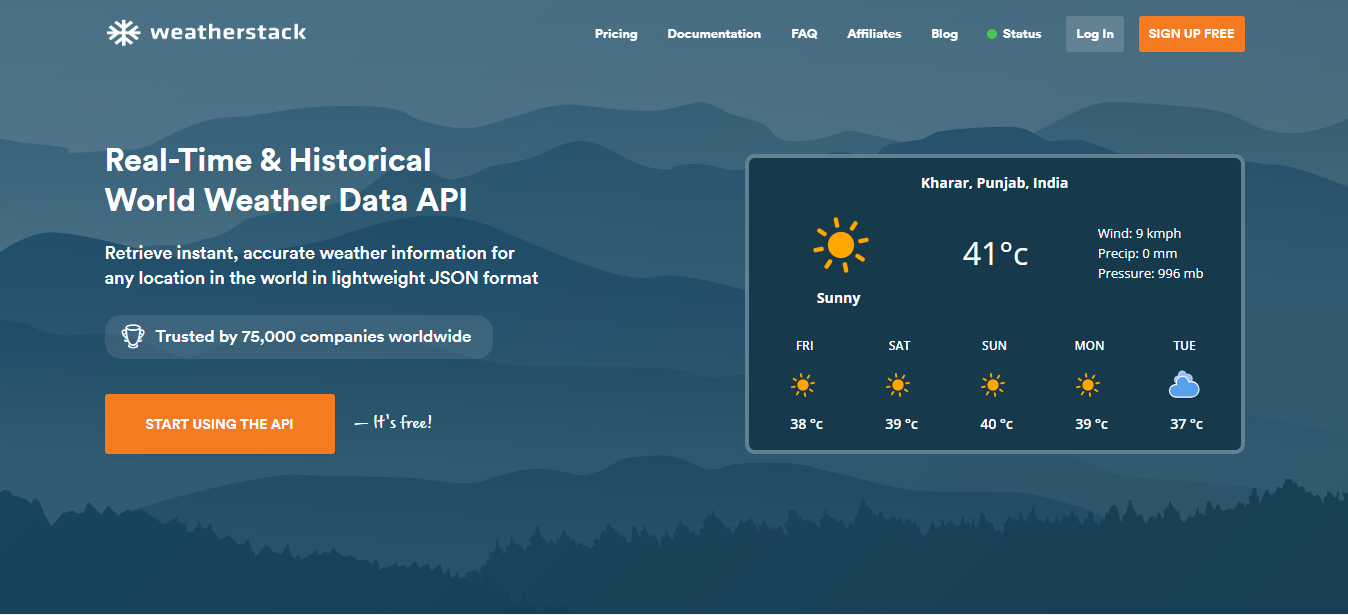Open the Affiliates link
This screenshot has width=1348, height=615.
pos(874,34)
